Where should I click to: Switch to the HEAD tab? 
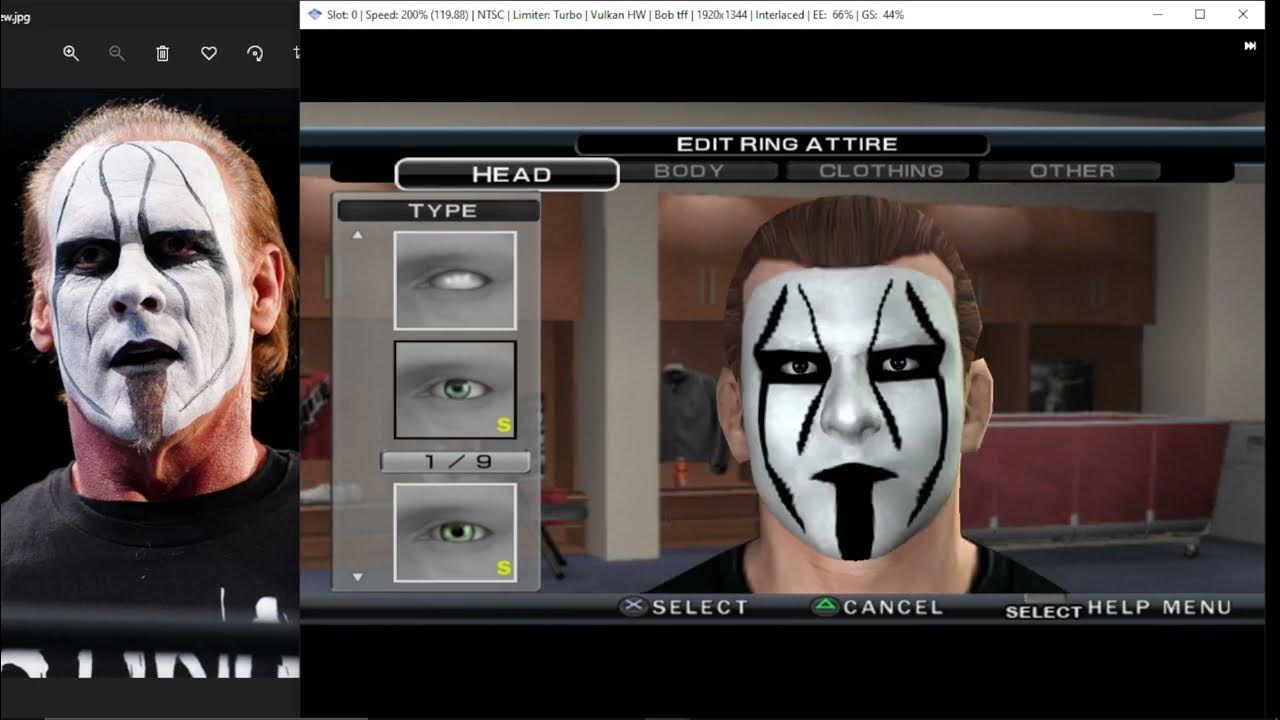(507, 174)
